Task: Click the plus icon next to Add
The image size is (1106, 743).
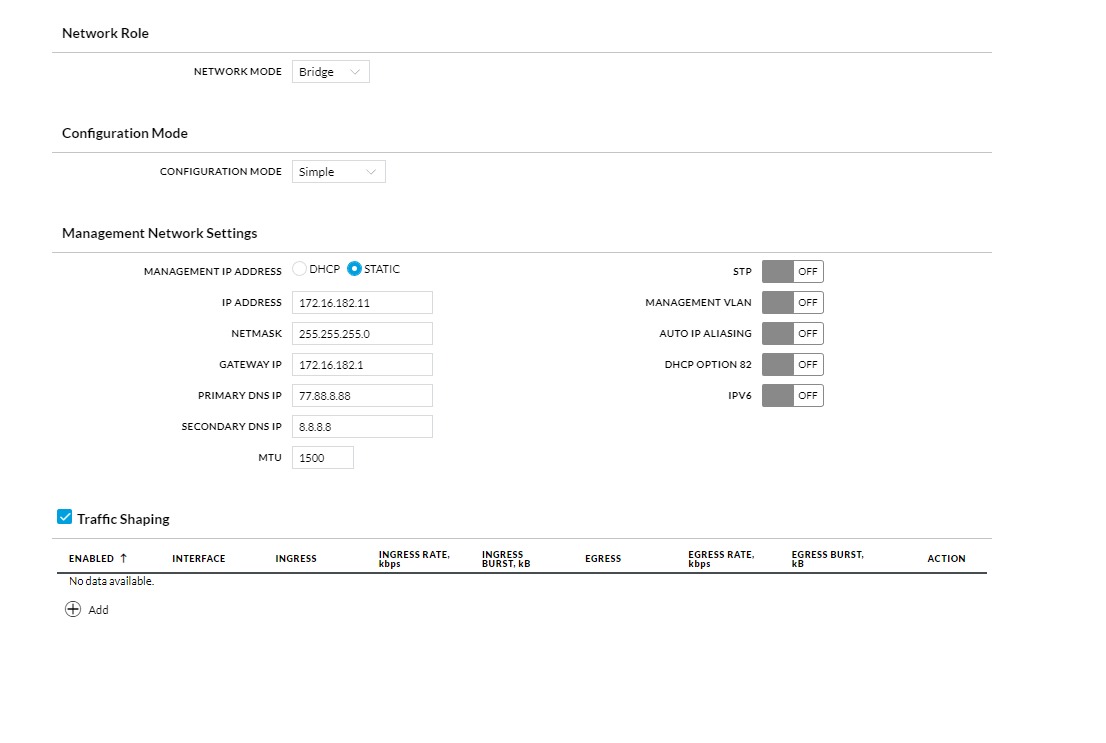Action: point(73,609)
